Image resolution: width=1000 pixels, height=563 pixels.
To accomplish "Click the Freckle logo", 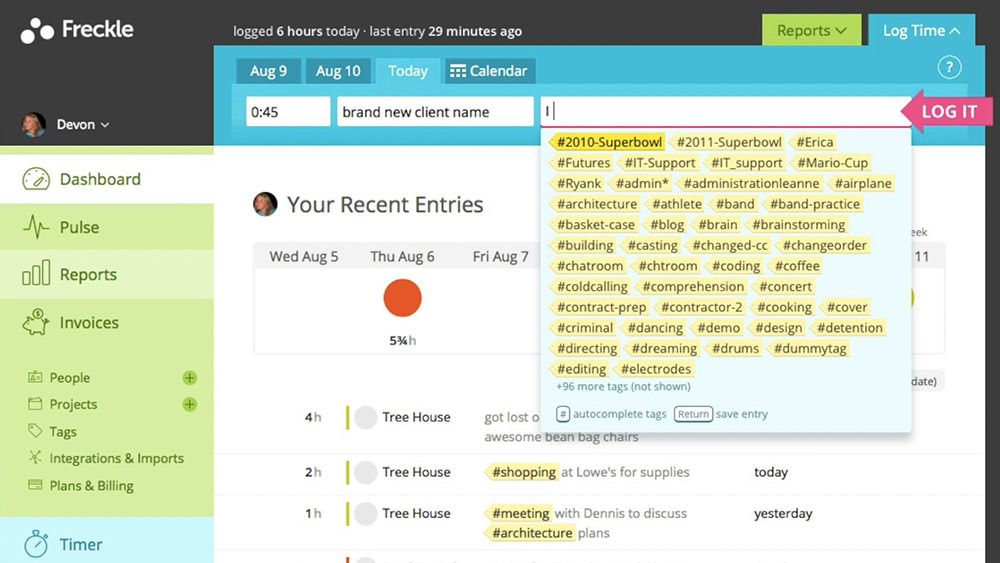I will 77,30.
